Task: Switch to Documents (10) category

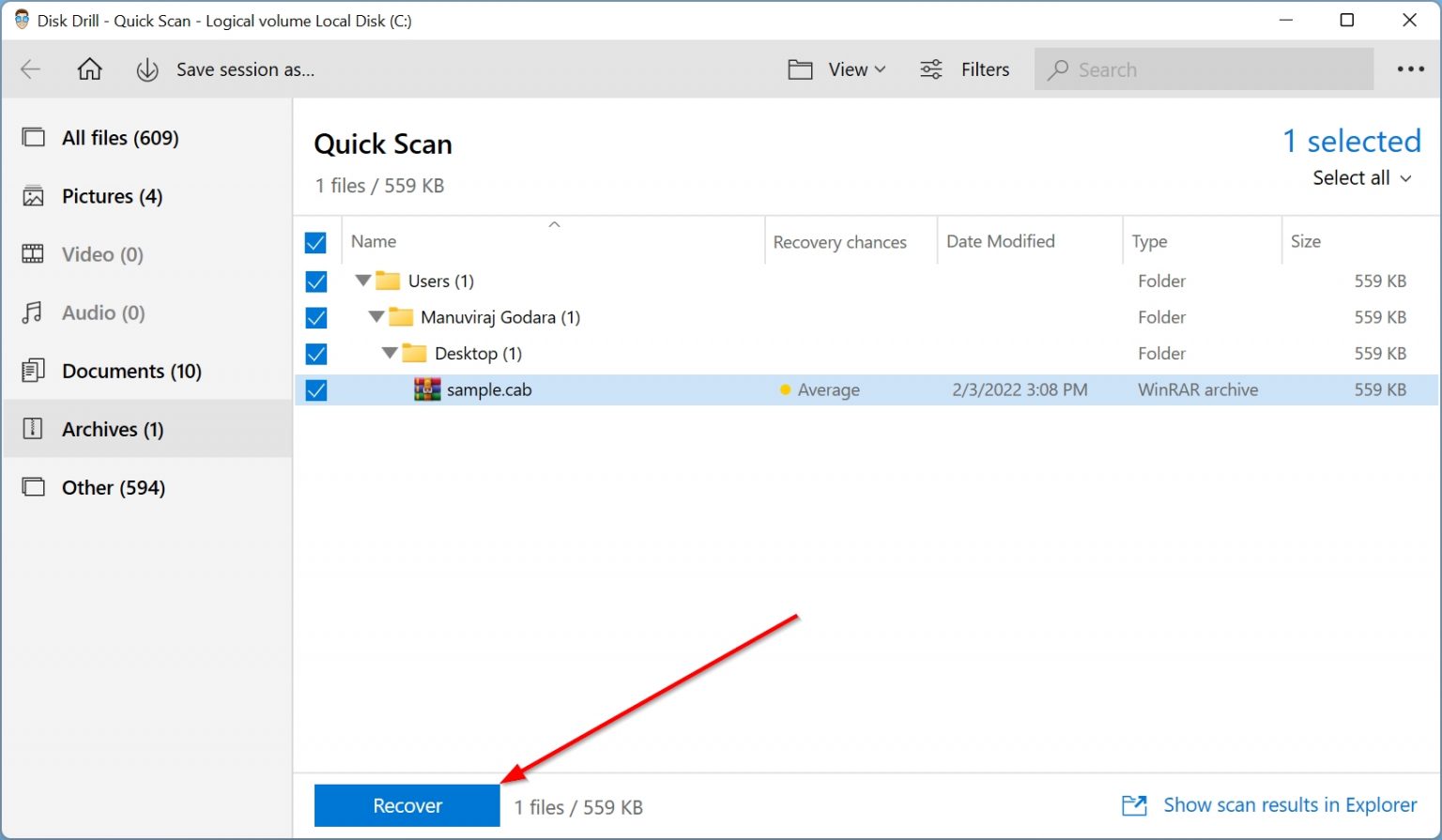Action: [x=131, y=371]
